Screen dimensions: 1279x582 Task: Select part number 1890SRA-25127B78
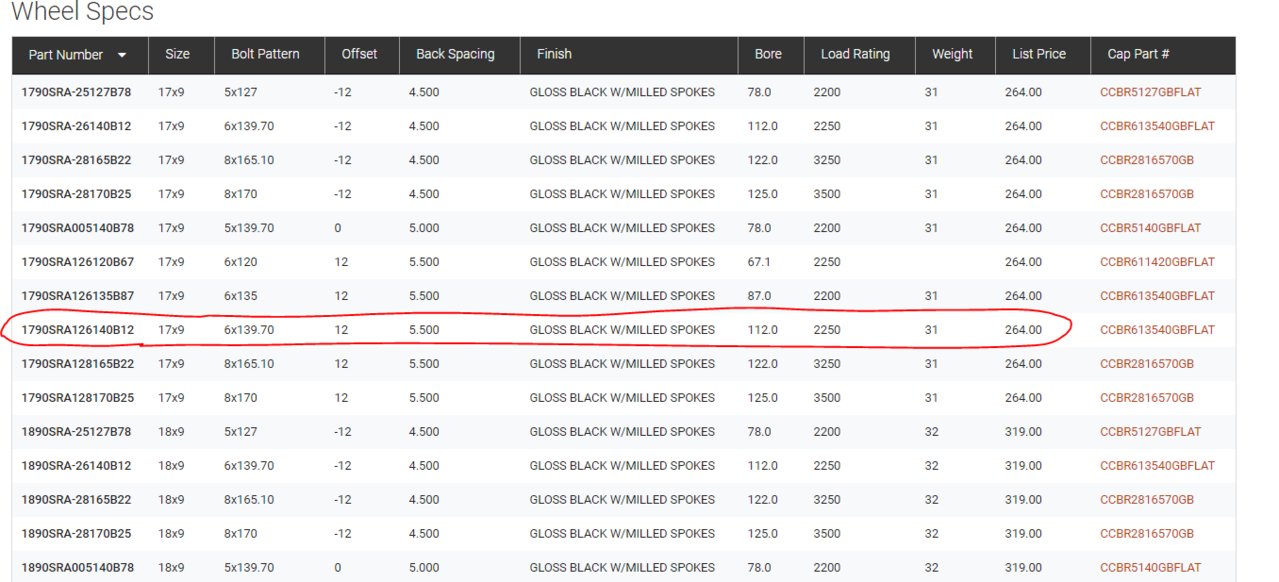76,432
